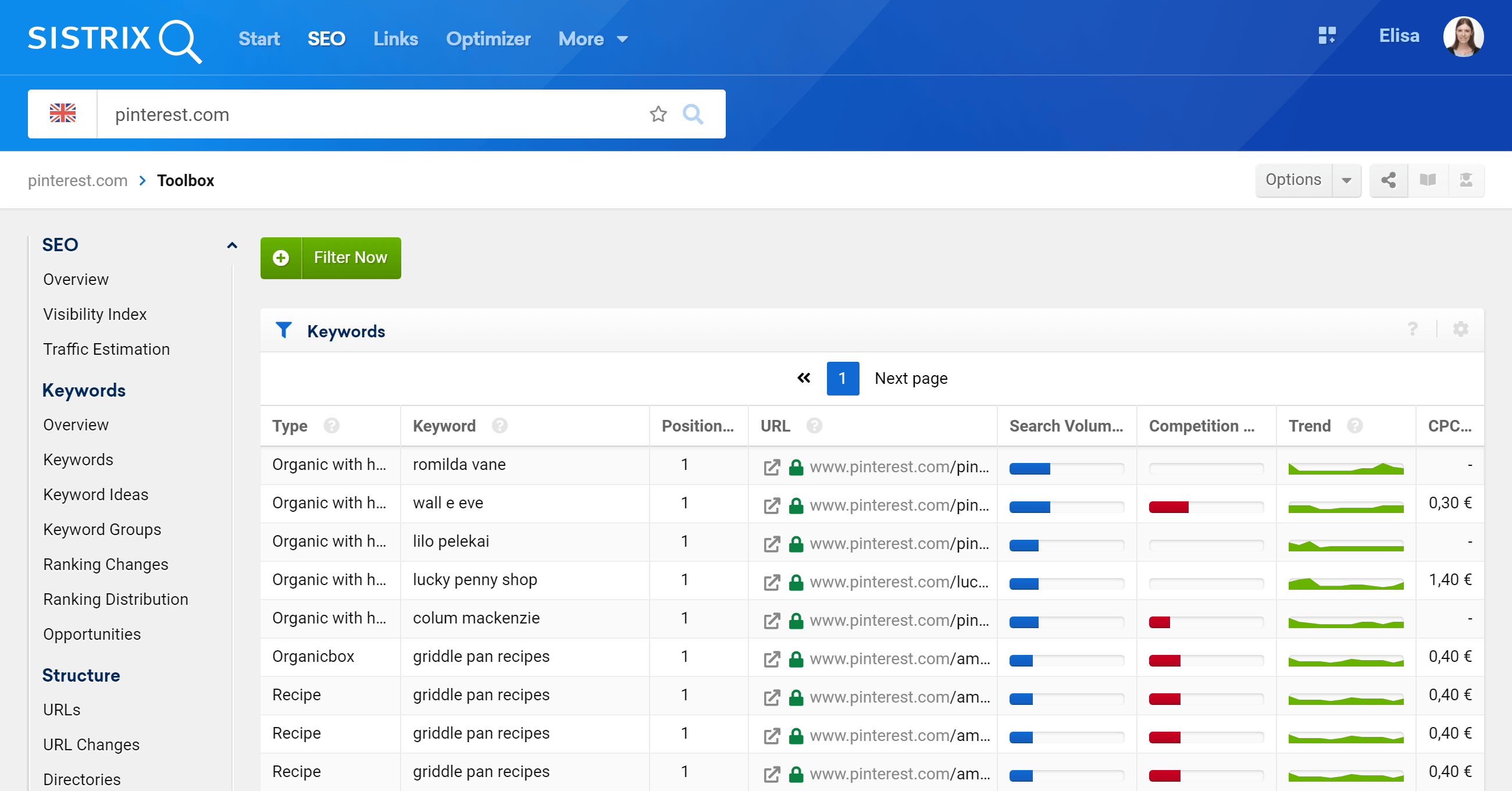Sort by Search Volume column header
1512x791 pixels.
[1066, 426]
